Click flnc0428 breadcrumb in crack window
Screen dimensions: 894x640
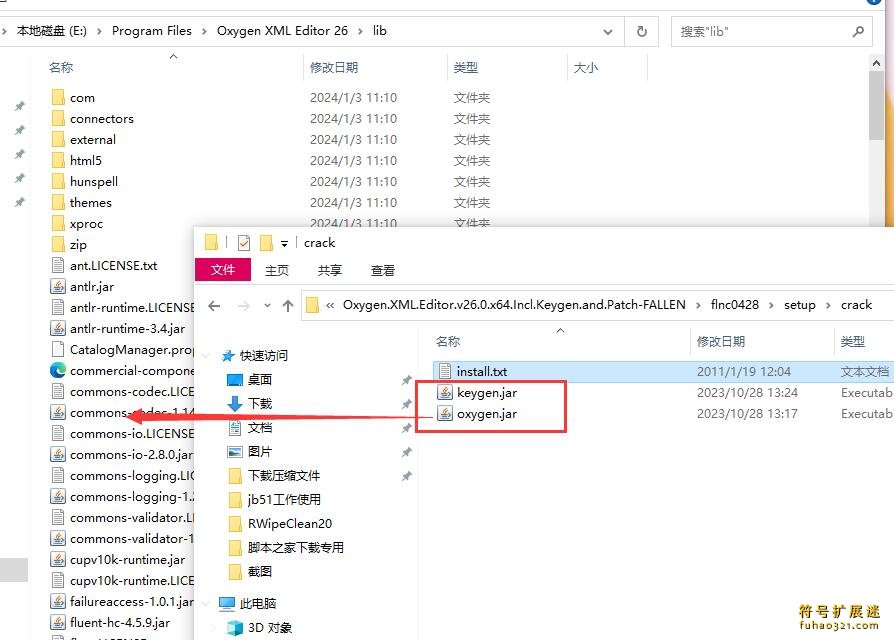pos(734,305)
